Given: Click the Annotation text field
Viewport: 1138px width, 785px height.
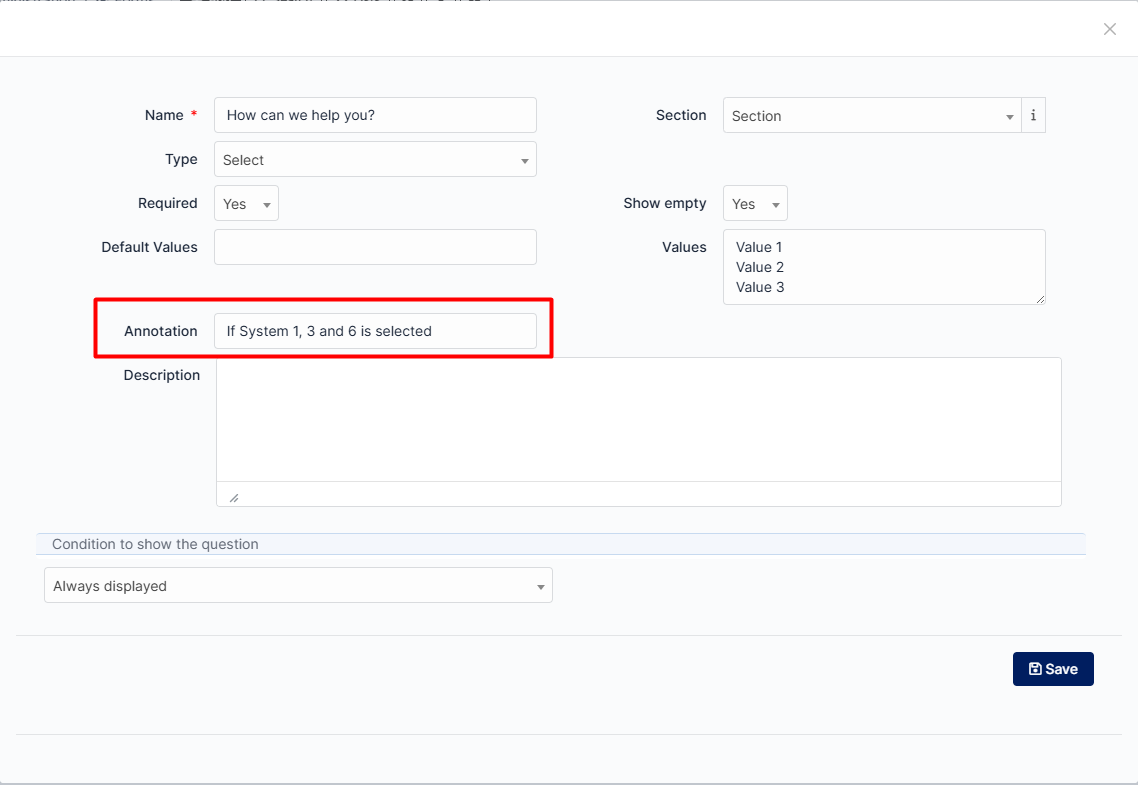Looking at the screenshot, I should [x=375, y=331].
